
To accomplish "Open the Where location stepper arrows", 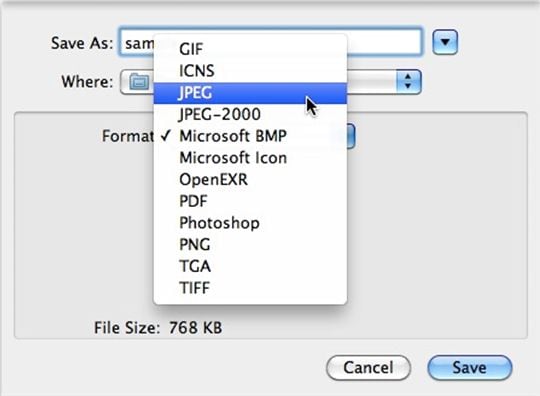I will click(x=408, y=82).
